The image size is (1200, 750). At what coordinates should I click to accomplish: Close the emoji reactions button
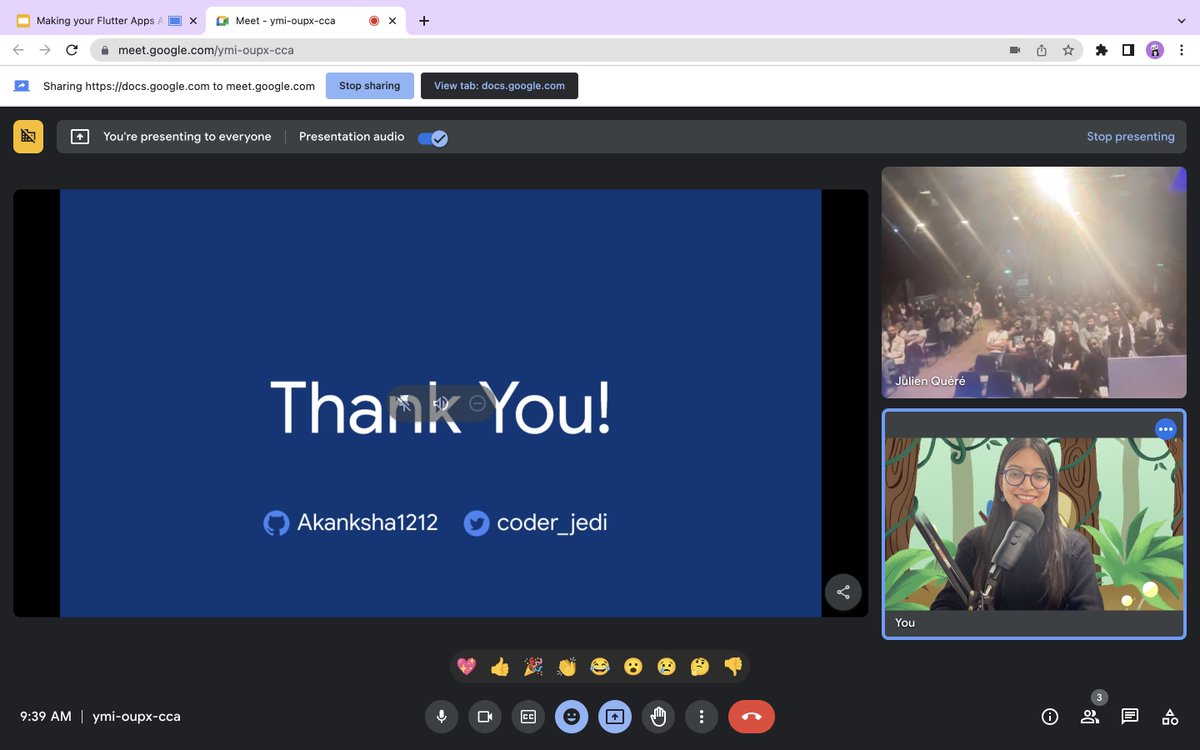coord(572,716)
